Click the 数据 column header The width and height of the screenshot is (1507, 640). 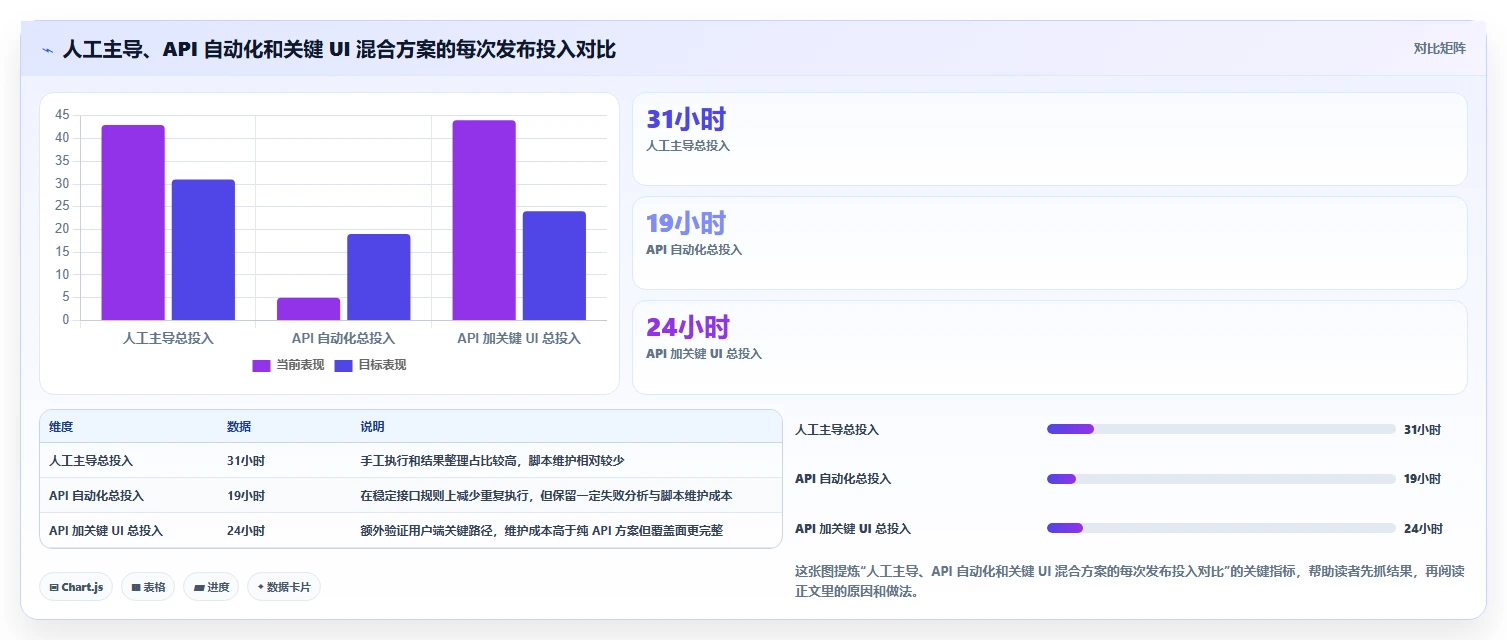pos(239,427)
